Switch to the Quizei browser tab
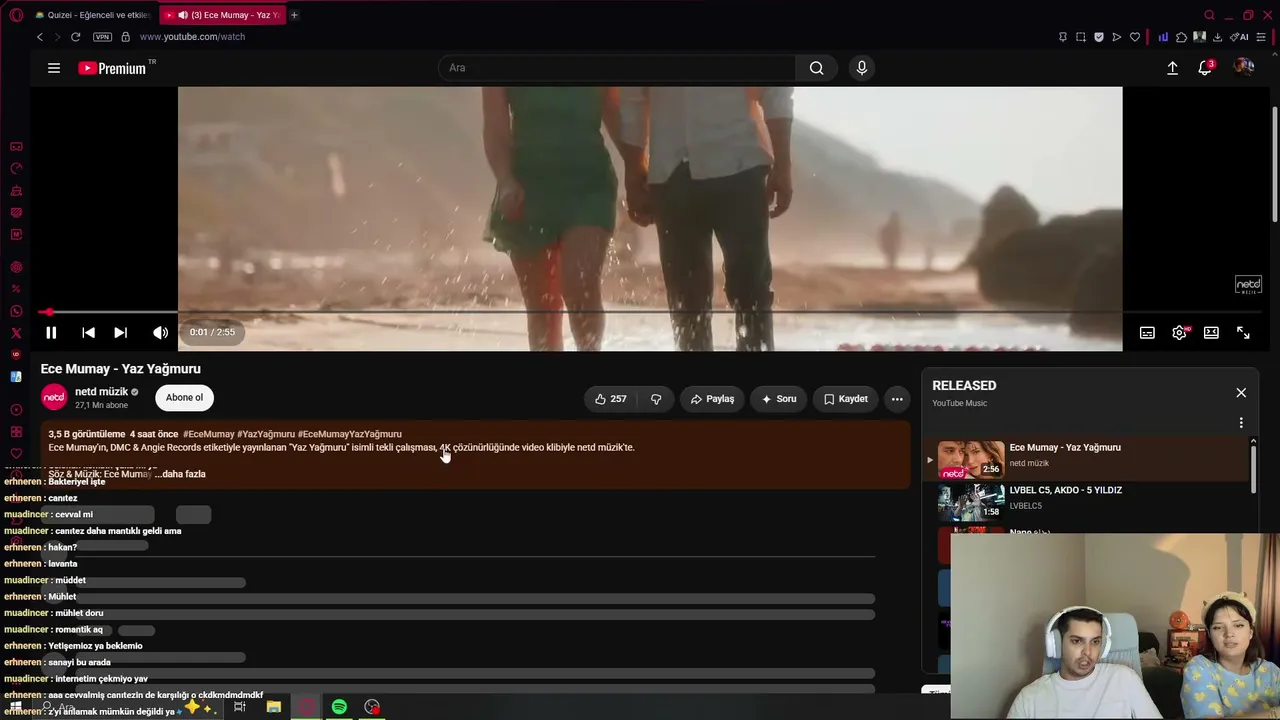The width and height of the screenshot is (1280, 720). pos(91,15)
